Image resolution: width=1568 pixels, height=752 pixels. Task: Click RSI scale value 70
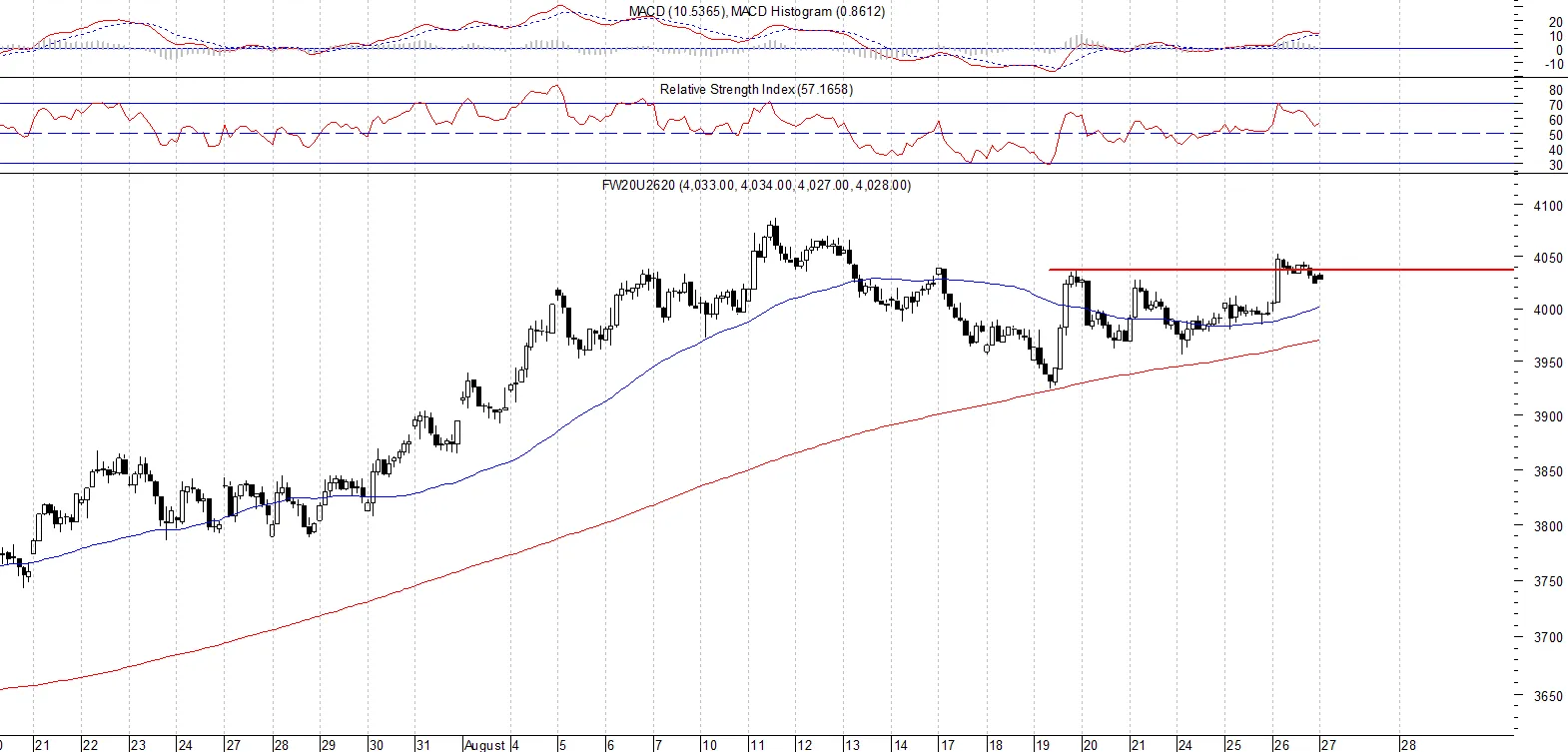point(1556,105)
